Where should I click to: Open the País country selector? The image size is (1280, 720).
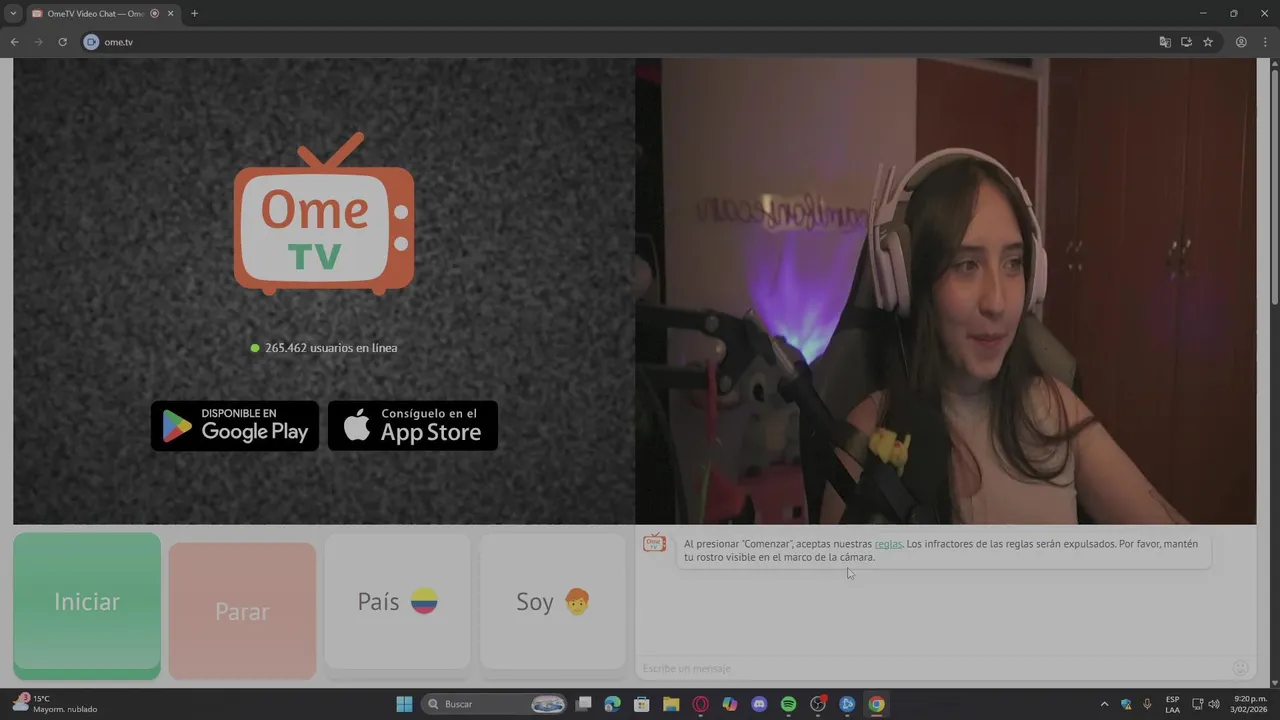(x=397, y=601)
